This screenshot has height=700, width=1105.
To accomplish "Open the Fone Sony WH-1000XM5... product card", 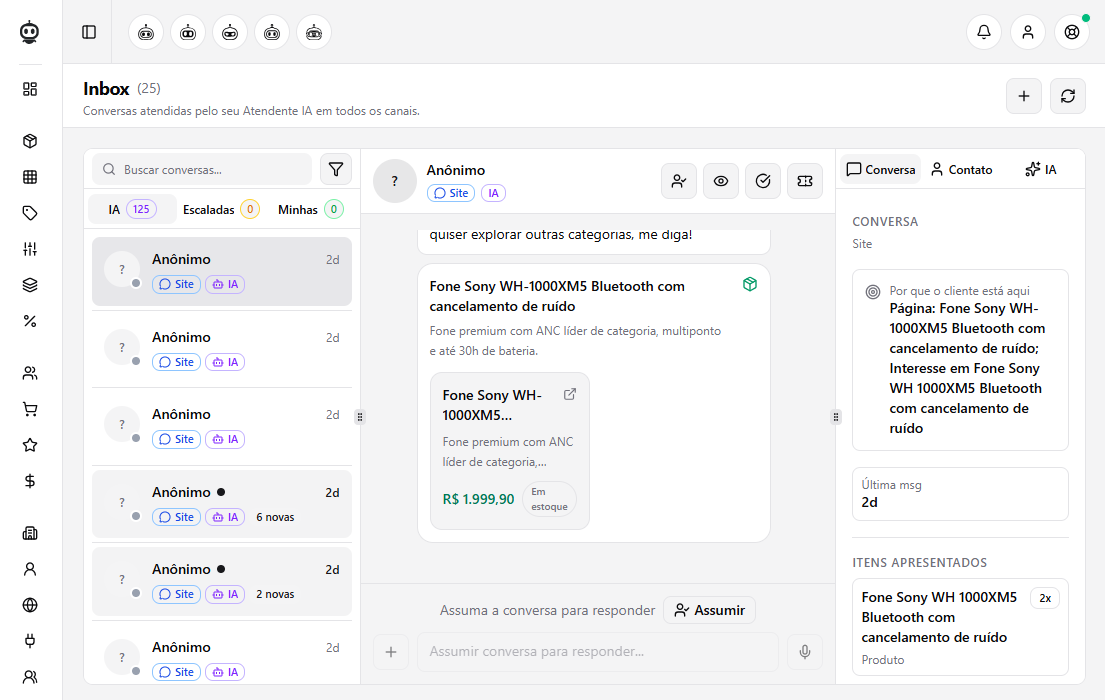I will pyautogui.click(x=510, y=451).
